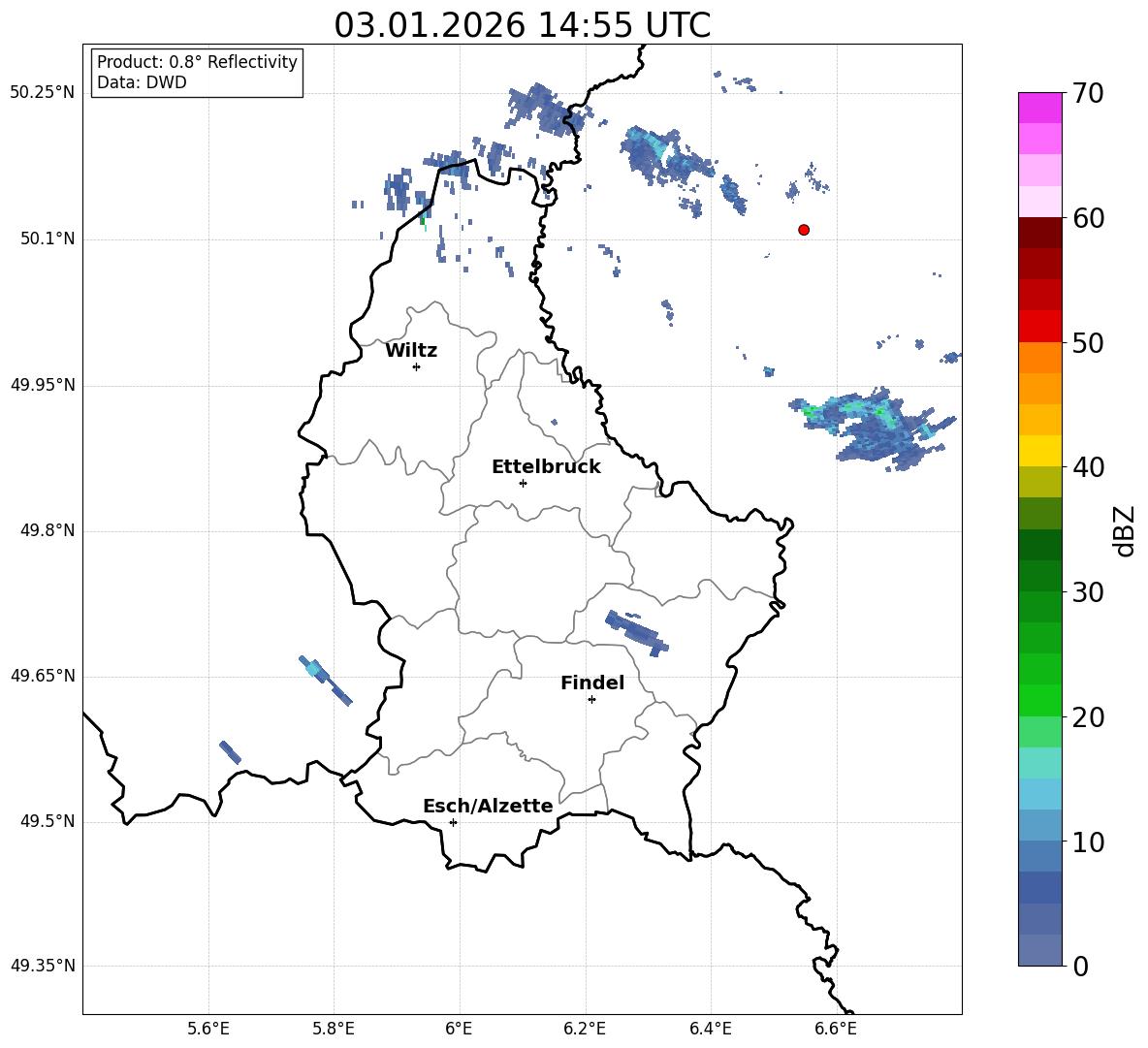Image resolution: width=1148 pixels, height=1048 pixels.
Task: Click the large echo cluster below 6.6°E red dot
Action: pyautogui.click(x=875, y=429)
